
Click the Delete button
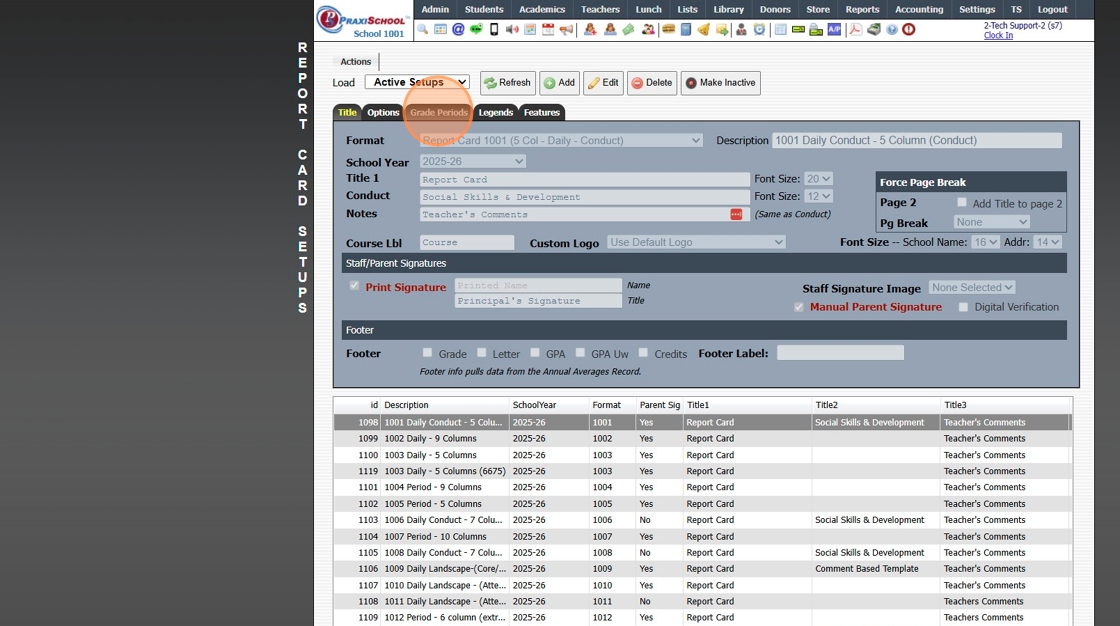[x=651, y=83]
